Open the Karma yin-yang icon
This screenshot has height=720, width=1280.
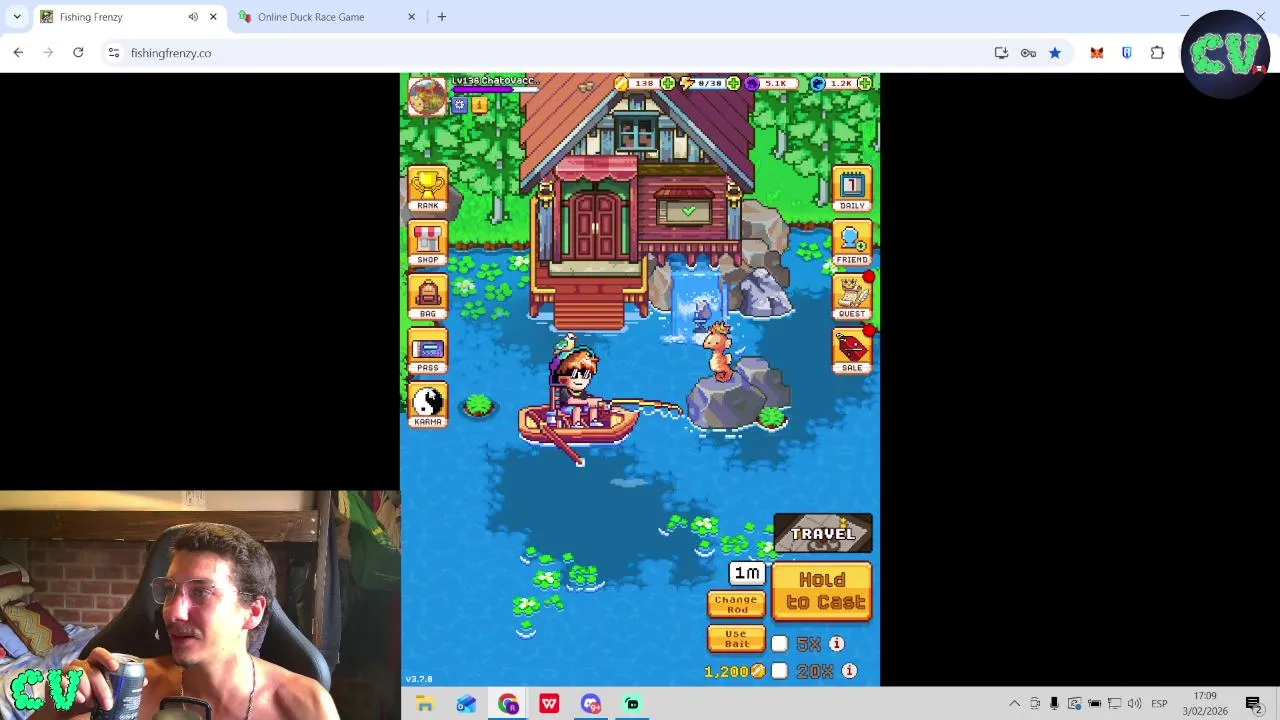click(428, 405)
